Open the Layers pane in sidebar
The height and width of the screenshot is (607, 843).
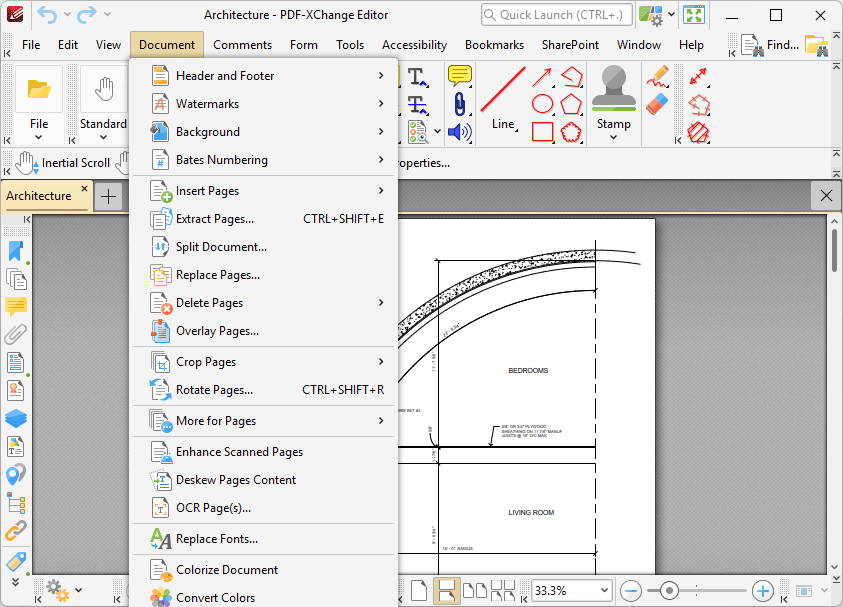(16, 418)
